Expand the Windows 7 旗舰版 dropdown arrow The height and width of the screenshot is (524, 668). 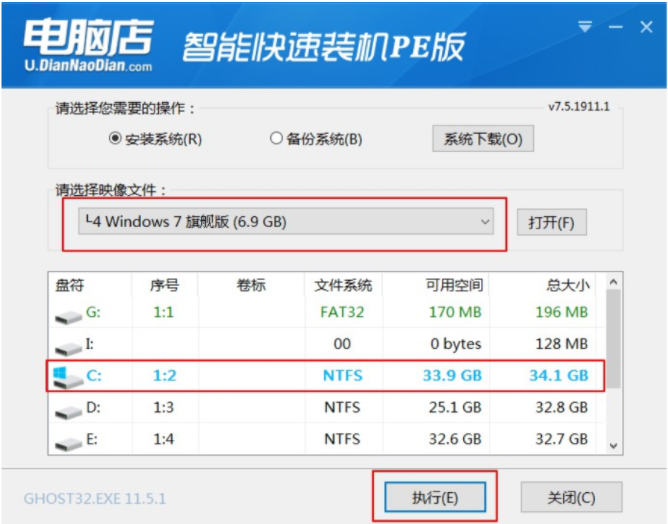(484, 222)
